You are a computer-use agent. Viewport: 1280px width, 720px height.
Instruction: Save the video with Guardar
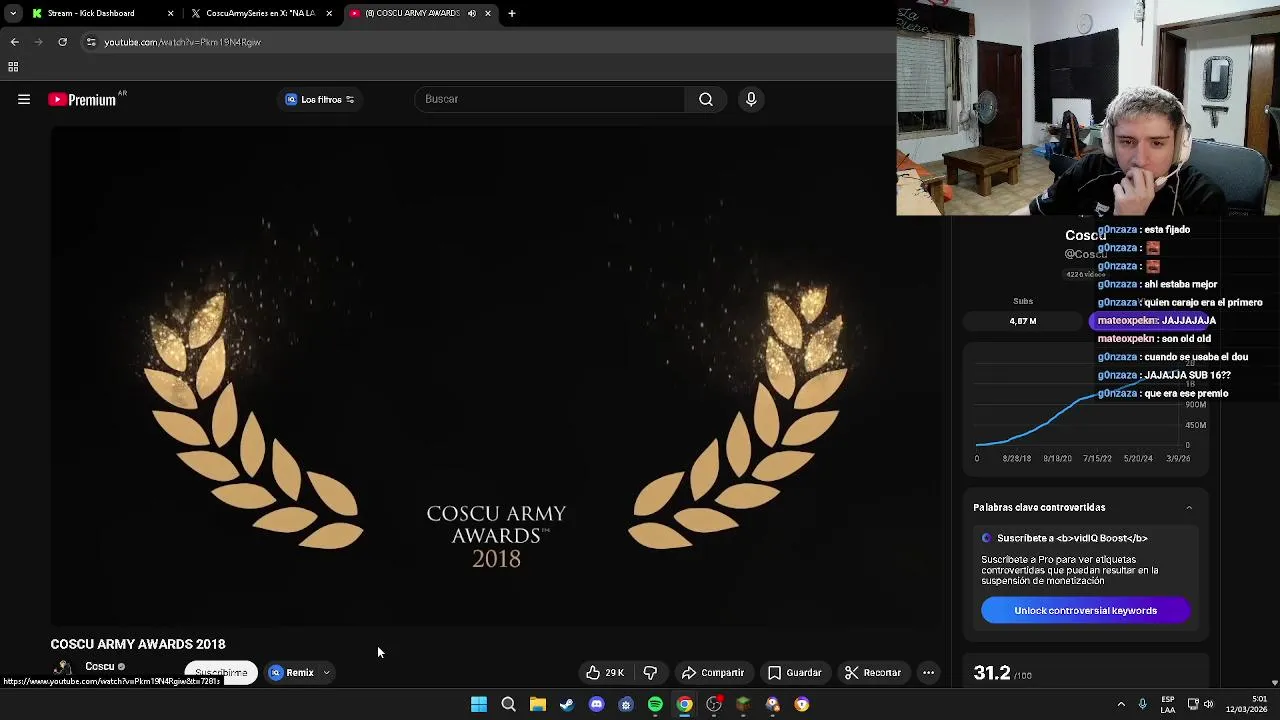[795, 673]
